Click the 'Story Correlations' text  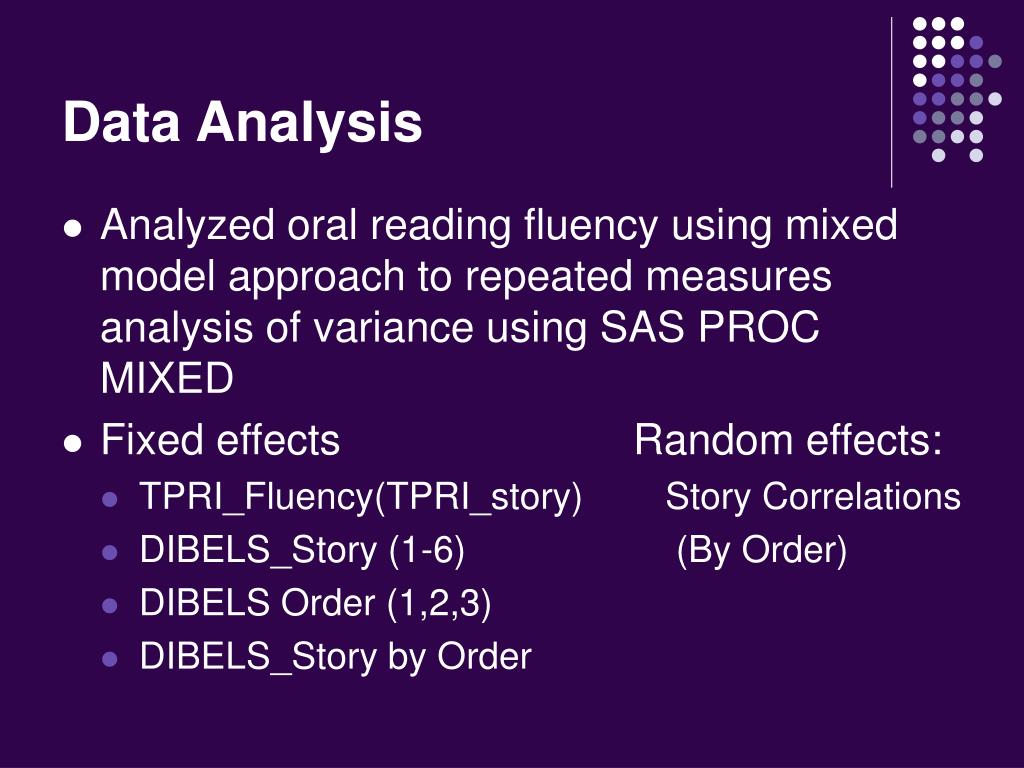[x=813, y=497]
